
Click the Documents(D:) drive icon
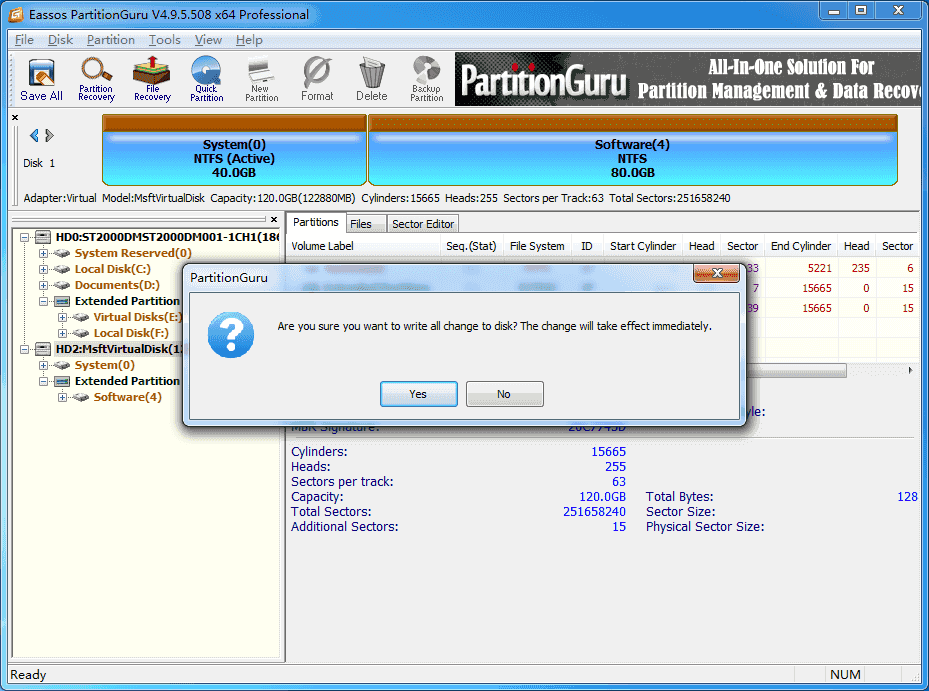point(62,286)
